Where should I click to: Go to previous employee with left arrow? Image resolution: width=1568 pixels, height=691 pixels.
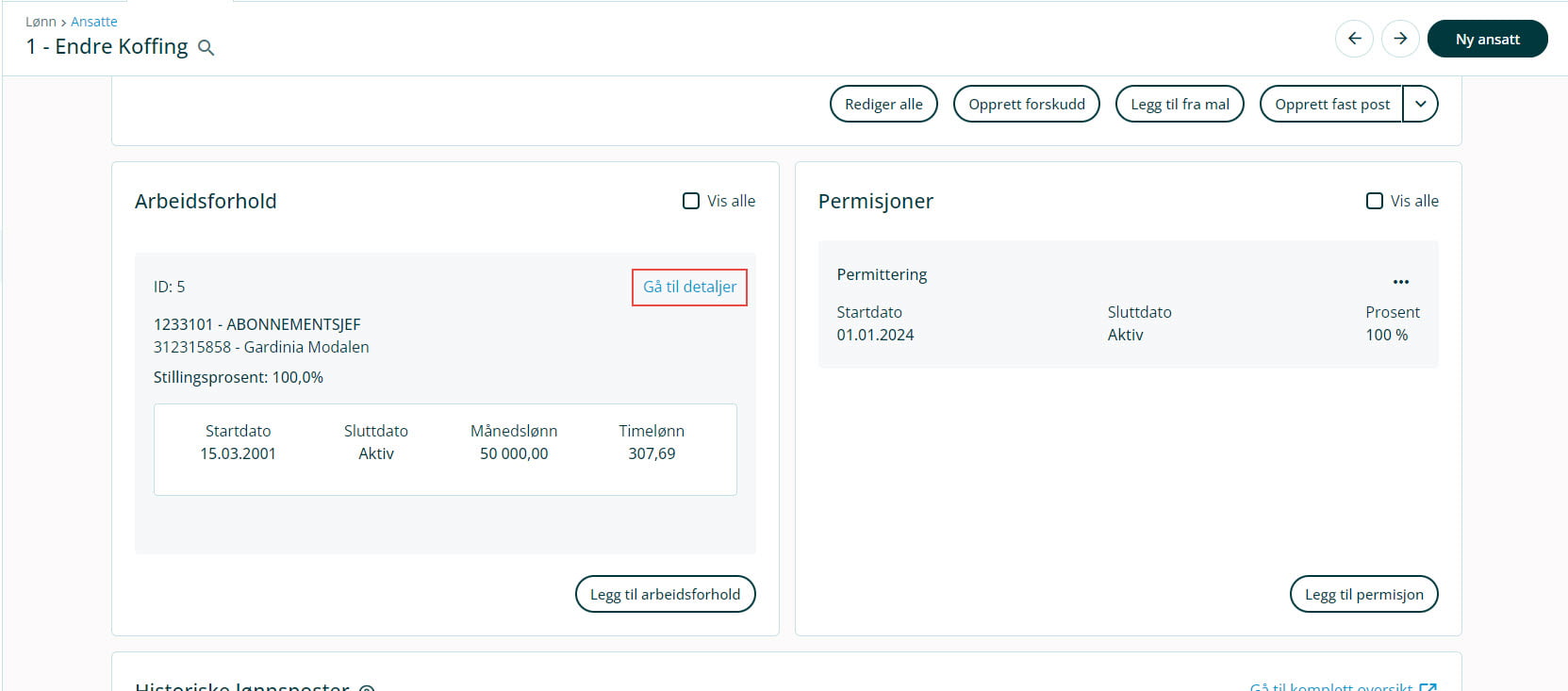tap(1354, 39)
